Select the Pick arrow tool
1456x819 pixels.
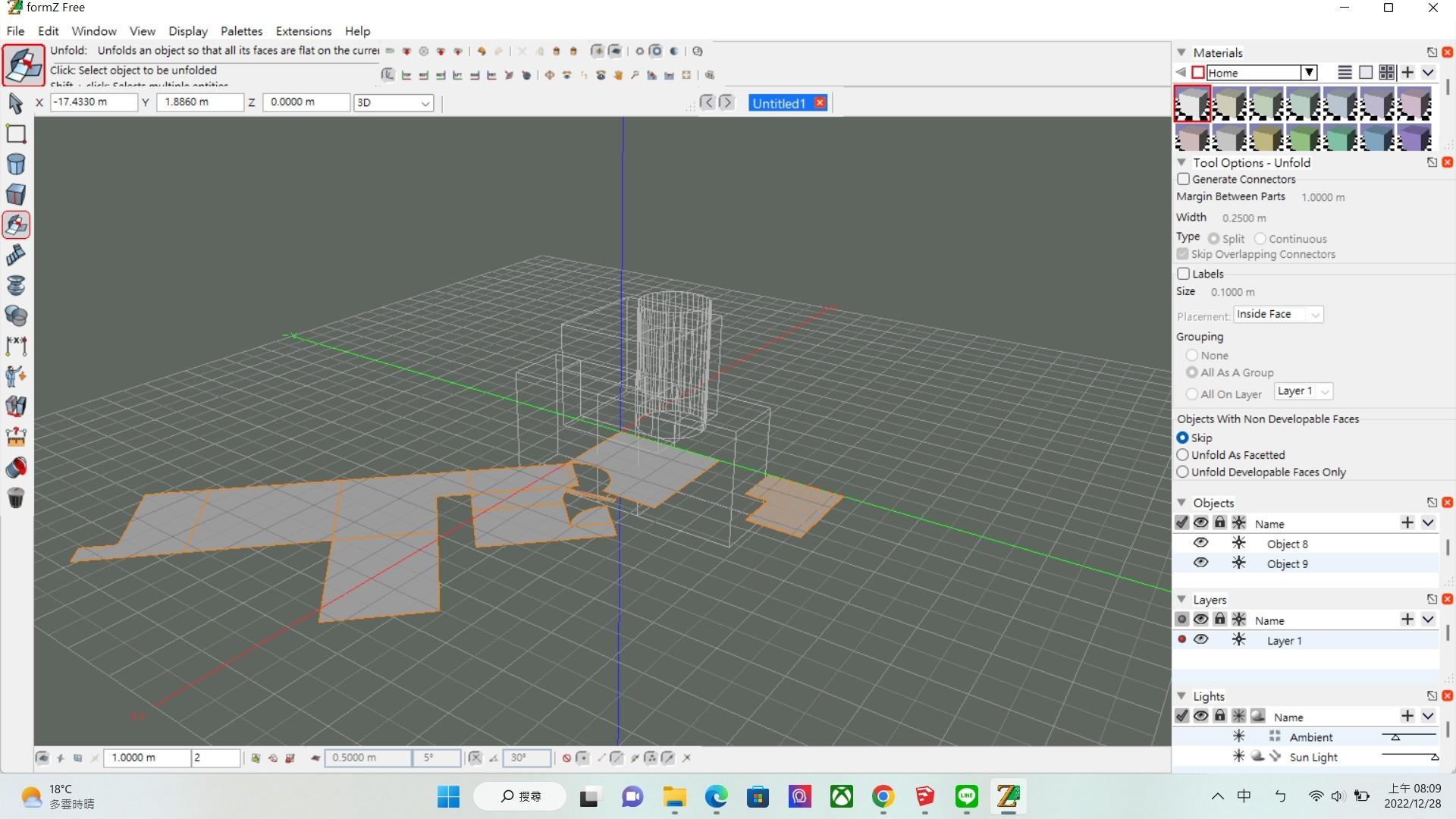pos(15,103)
